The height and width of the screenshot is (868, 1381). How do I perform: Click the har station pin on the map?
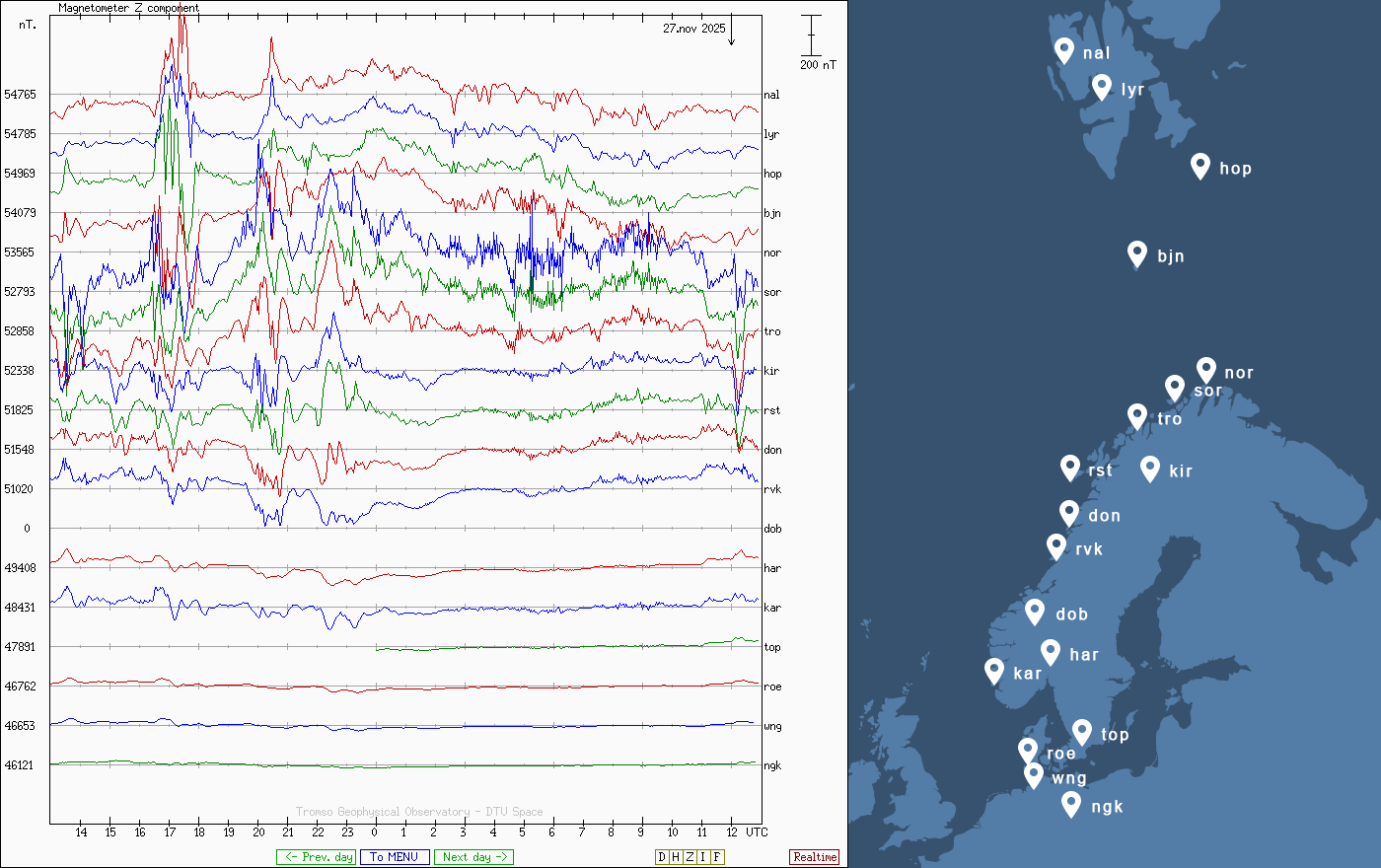[x=1051, y=652]
